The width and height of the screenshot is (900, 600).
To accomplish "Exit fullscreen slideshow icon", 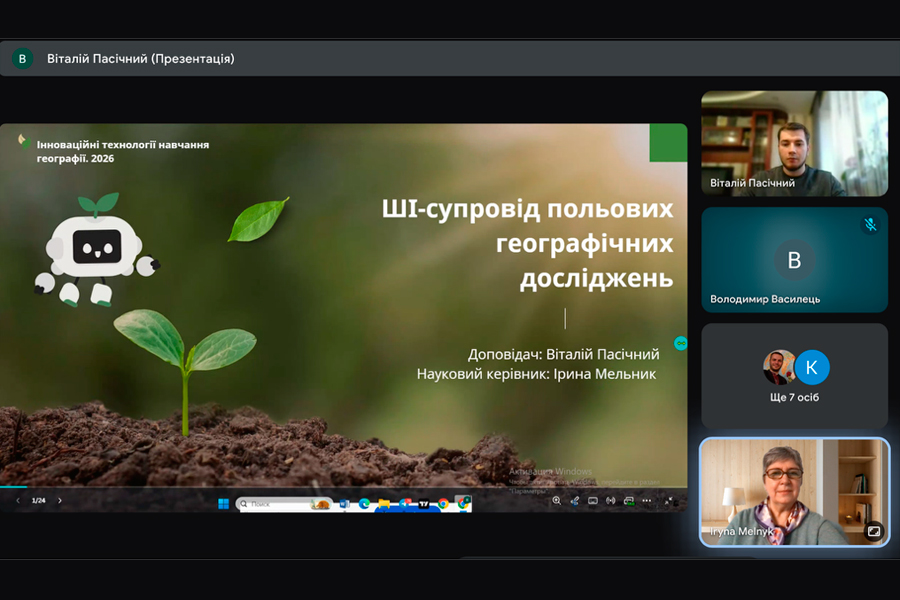I will click(x=668, y=501).
